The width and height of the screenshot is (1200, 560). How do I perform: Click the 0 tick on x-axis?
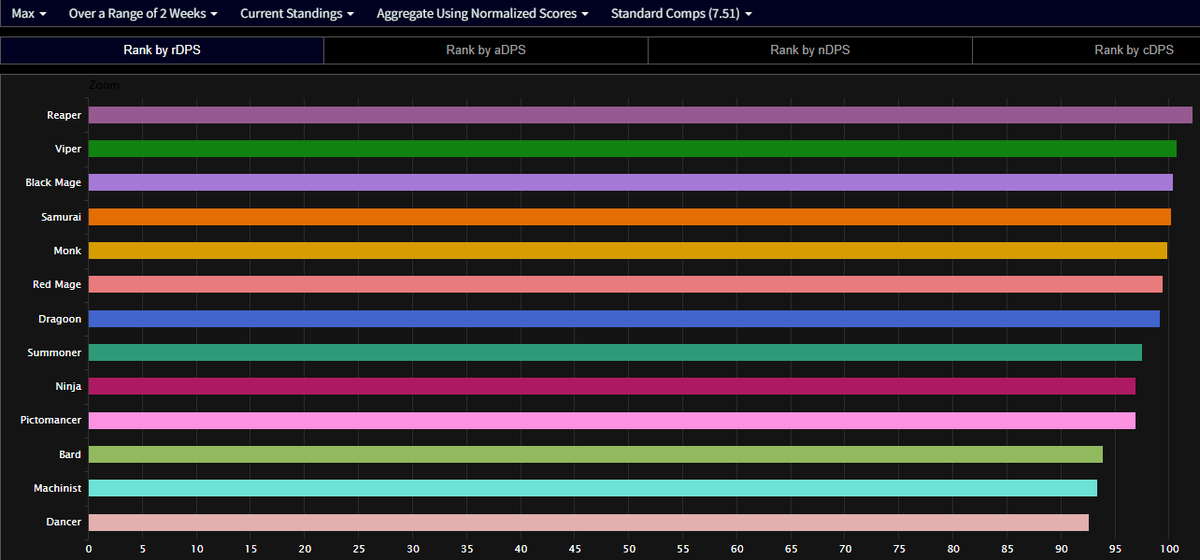[89, 549]
